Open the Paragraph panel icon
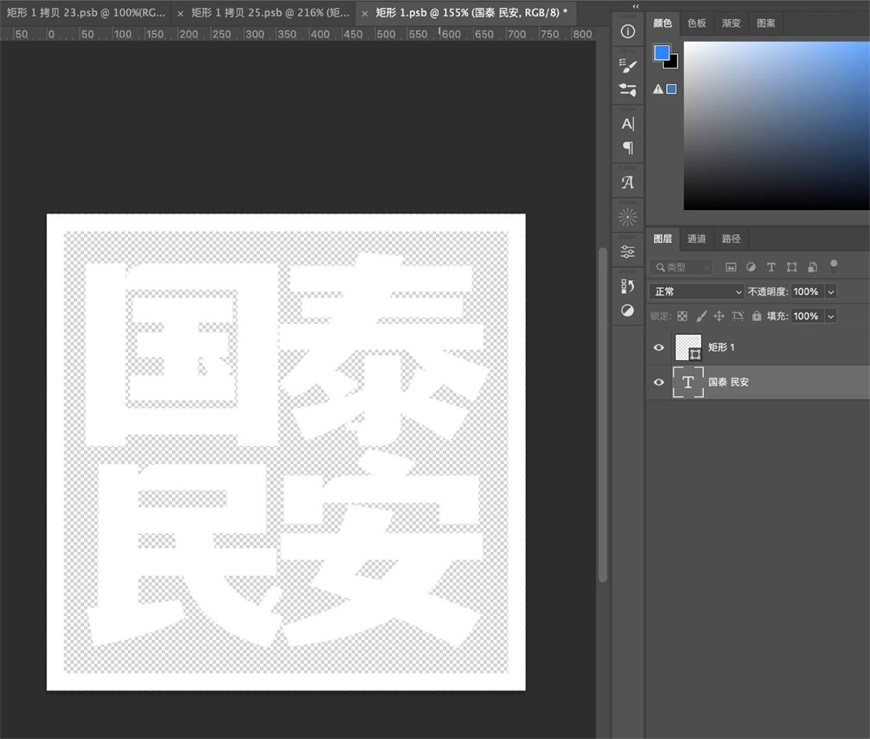 [x=628, y=148]
